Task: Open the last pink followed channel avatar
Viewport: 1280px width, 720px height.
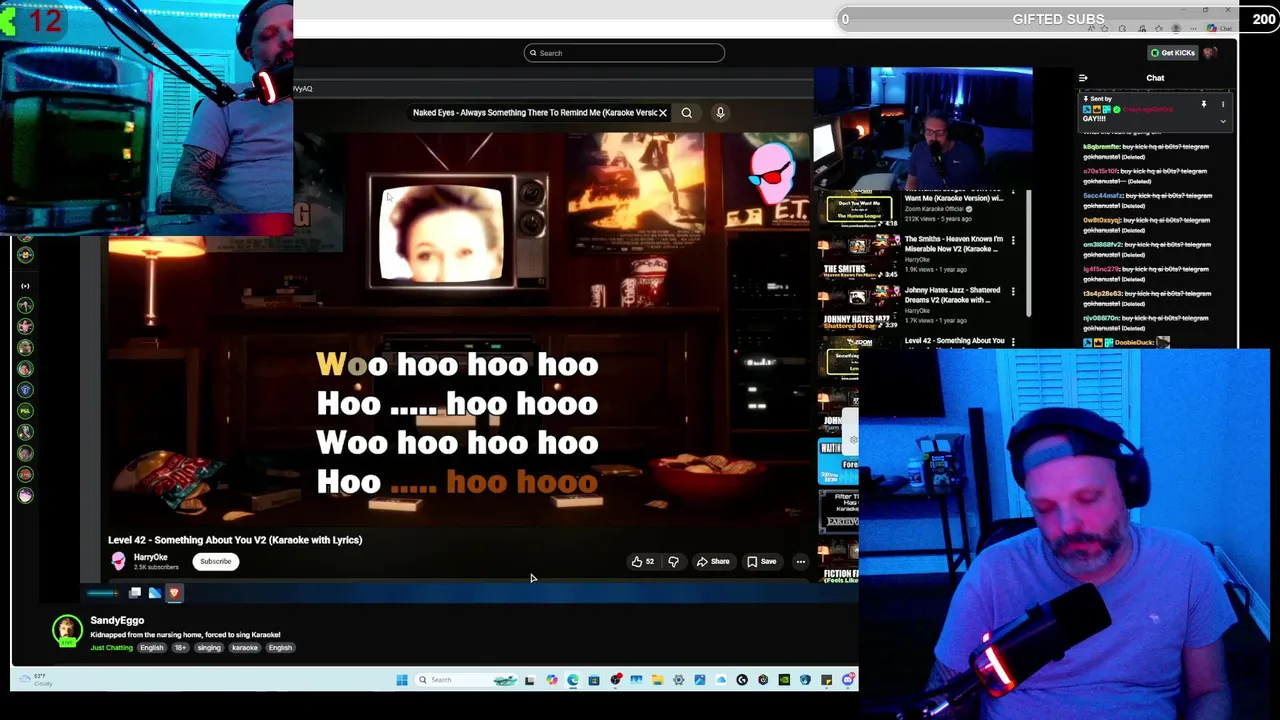Action: 25,495
